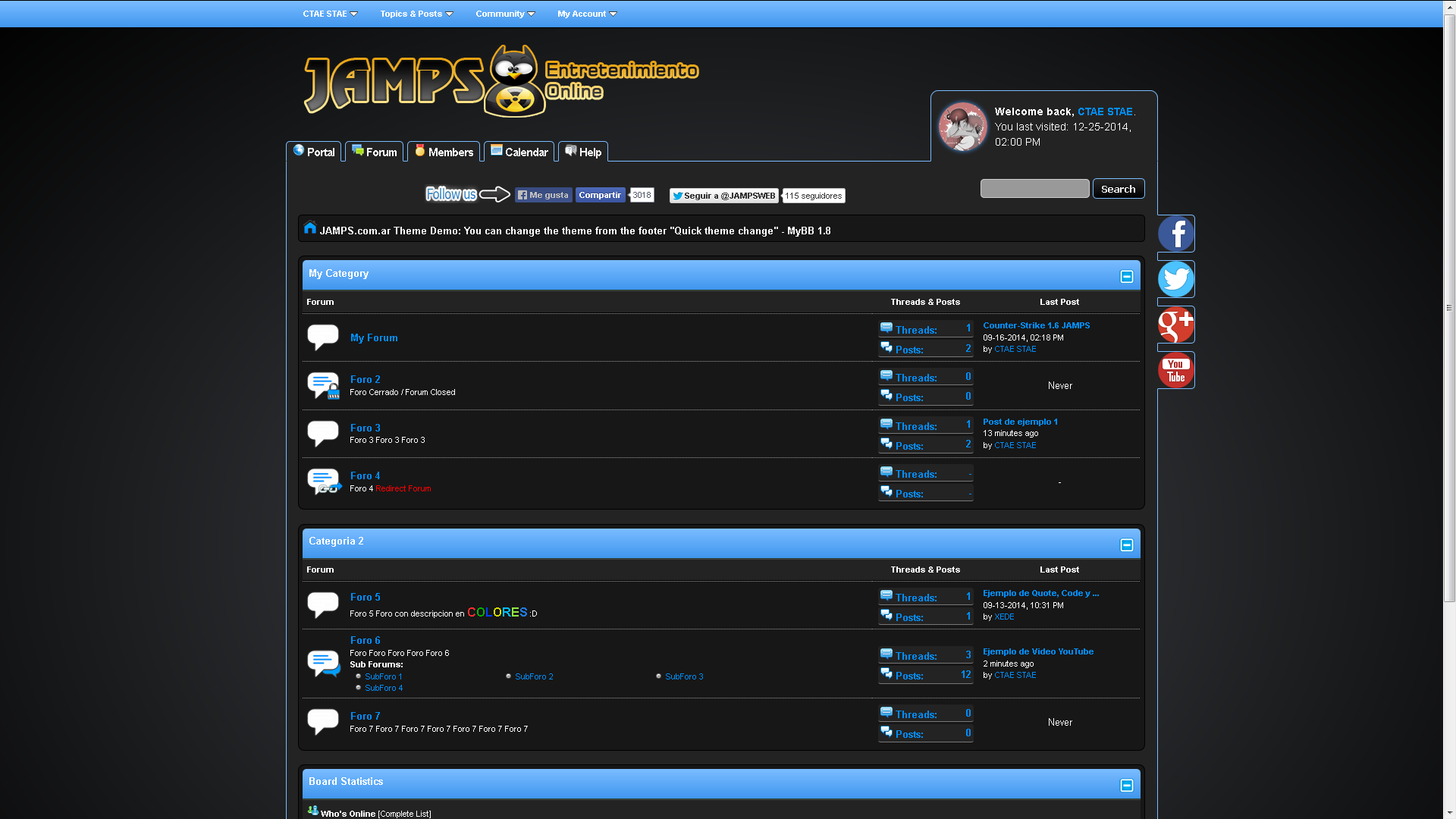Click the Foro 4 redirect forum icon
The height and width of the screenshot is (819, 1456).
324,481
